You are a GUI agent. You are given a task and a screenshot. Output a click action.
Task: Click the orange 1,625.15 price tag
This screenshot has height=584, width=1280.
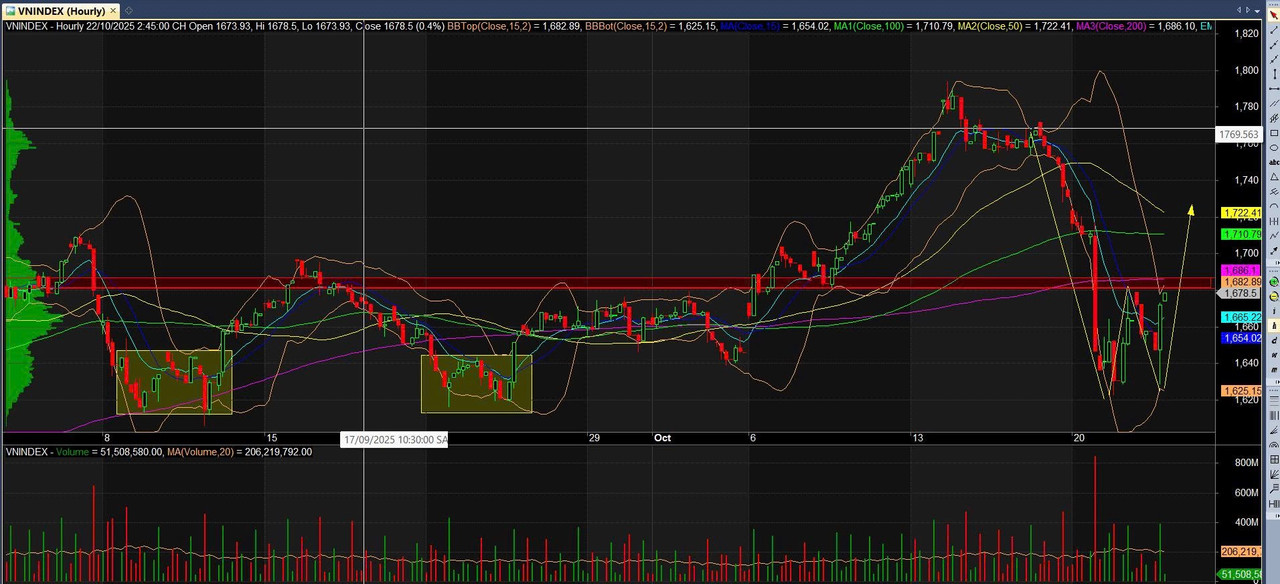coord(1240,391)
